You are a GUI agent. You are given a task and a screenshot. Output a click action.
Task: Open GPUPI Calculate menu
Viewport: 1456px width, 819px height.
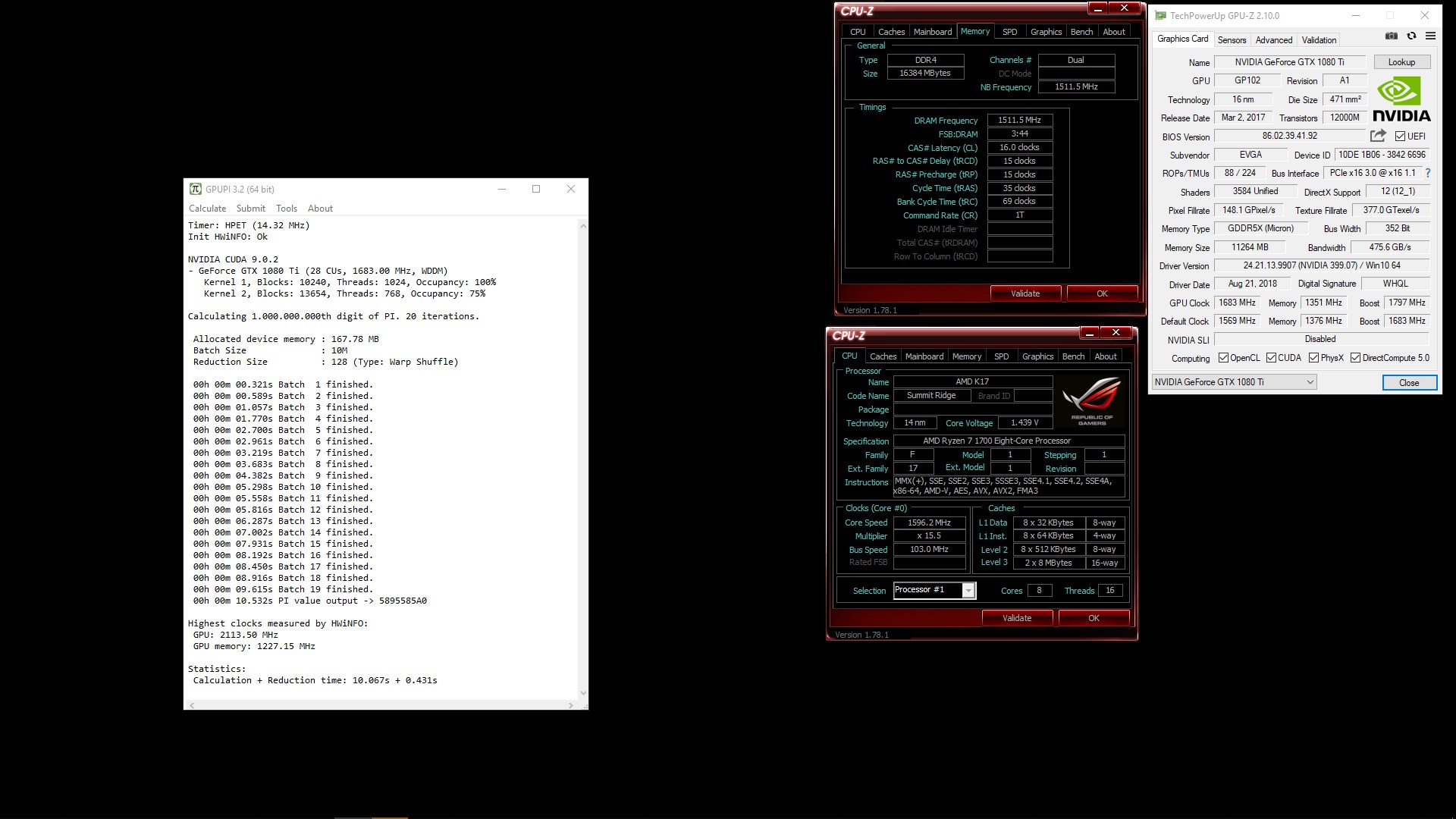pos(207,209)
